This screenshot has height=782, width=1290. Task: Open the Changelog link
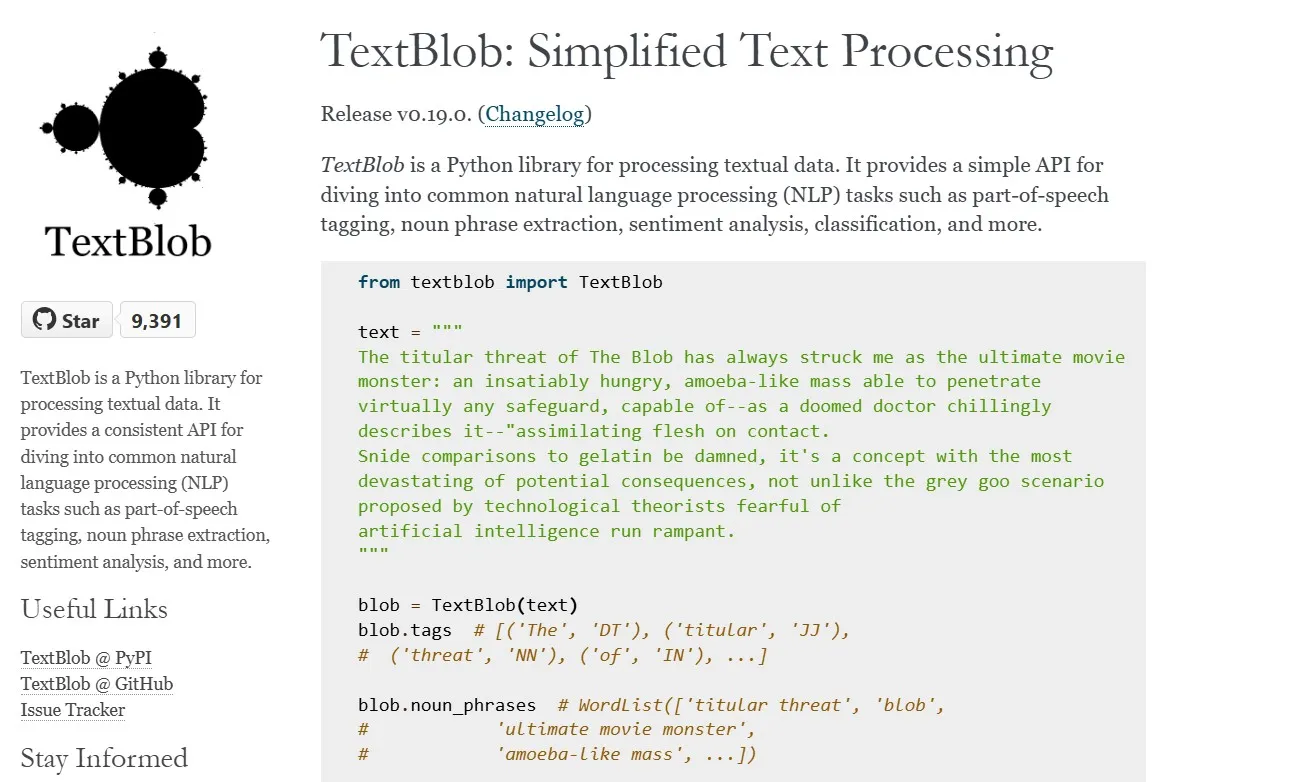tap(535, 114)
